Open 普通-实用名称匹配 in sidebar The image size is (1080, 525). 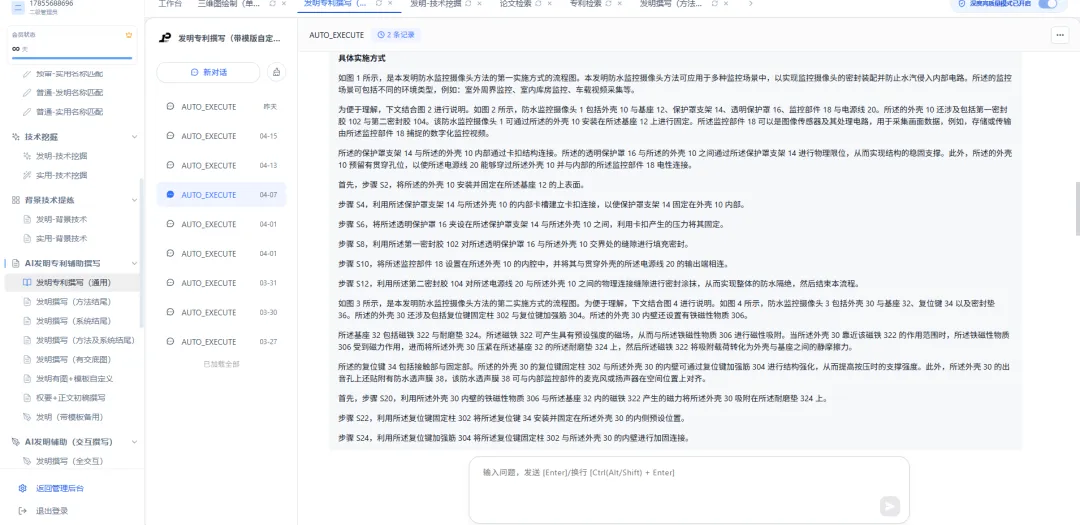click(x=70, y=112)
